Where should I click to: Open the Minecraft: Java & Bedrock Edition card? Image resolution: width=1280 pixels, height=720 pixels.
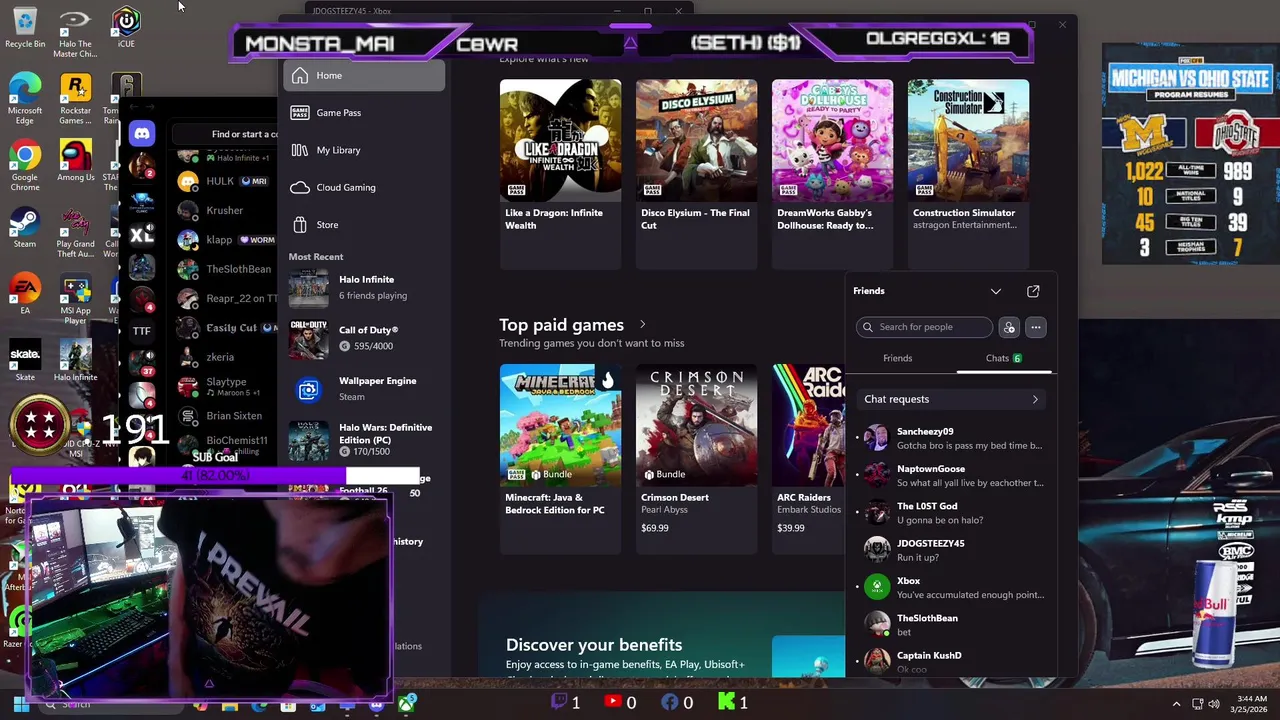(560, 458)
